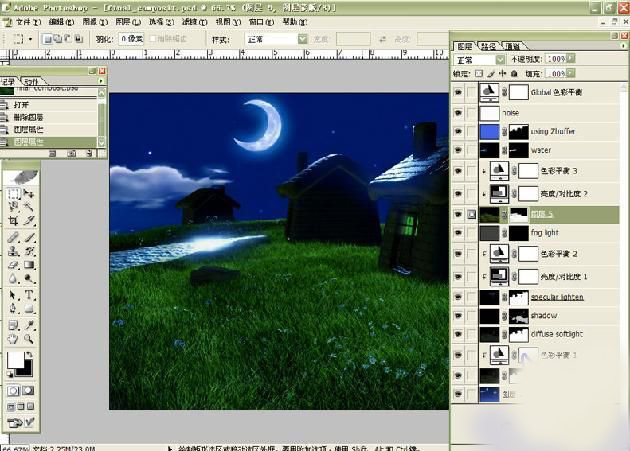Open Layers panel flyout menu arrow
Viewport: 630px width, 451px height.
(623, 46)
